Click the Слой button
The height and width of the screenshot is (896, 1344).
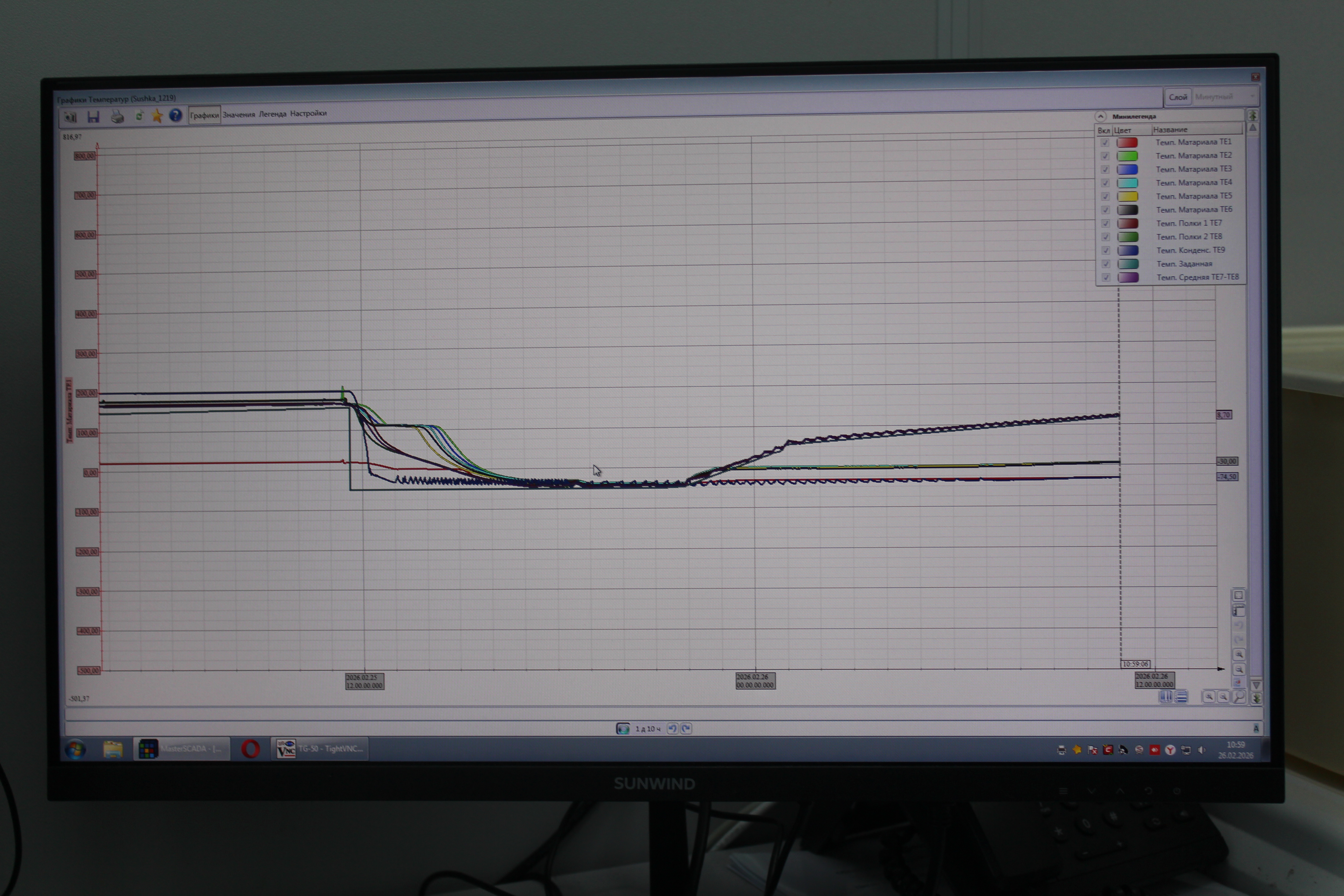[x=1178, y=97]
